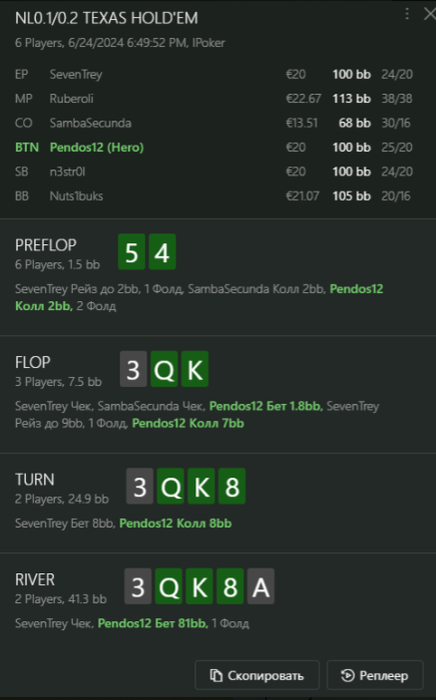Select player Ruberoli in MP row

point(71,99)
